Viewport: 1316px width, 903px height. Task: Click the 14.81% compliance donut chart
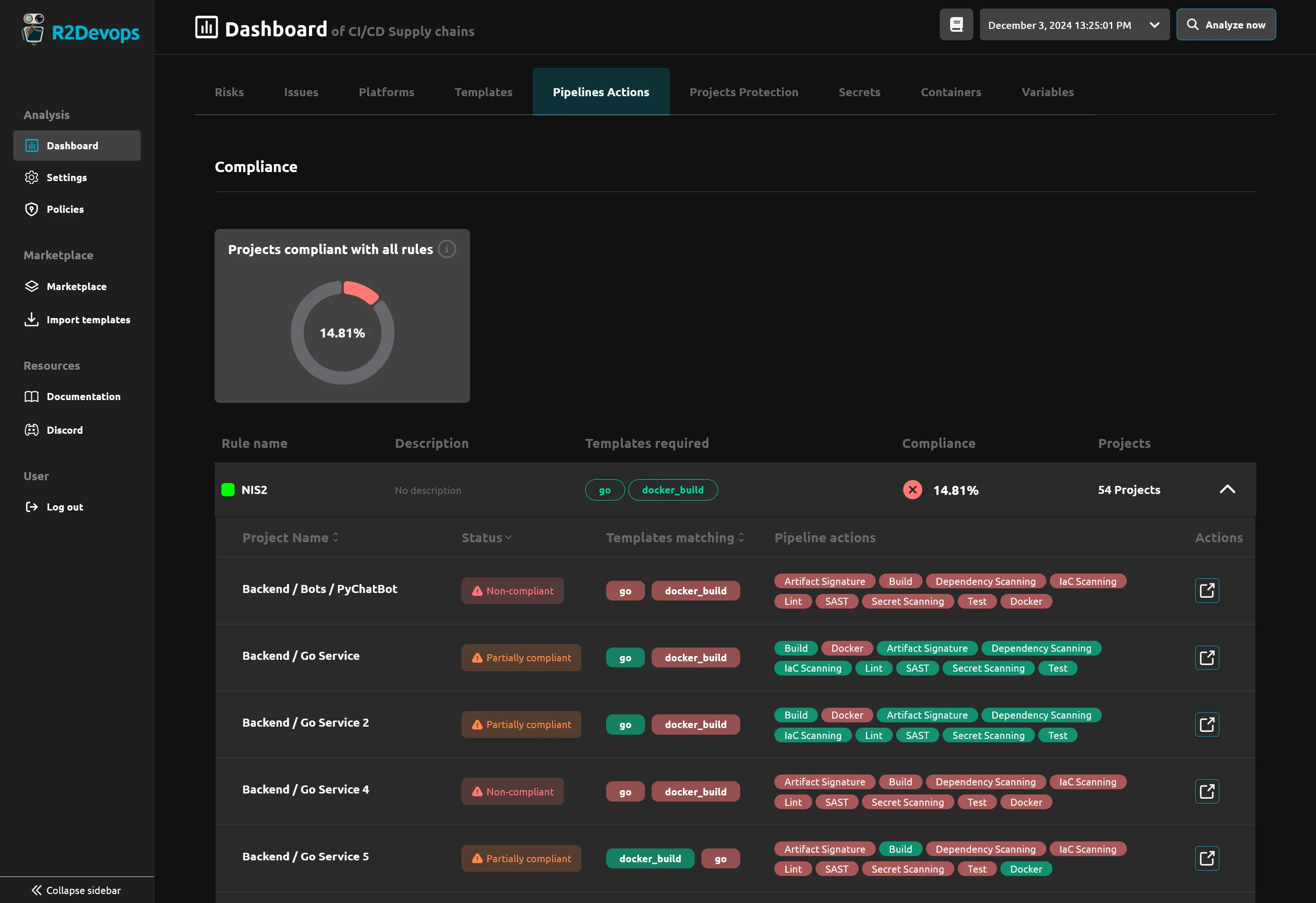click(x=342, y=333)
